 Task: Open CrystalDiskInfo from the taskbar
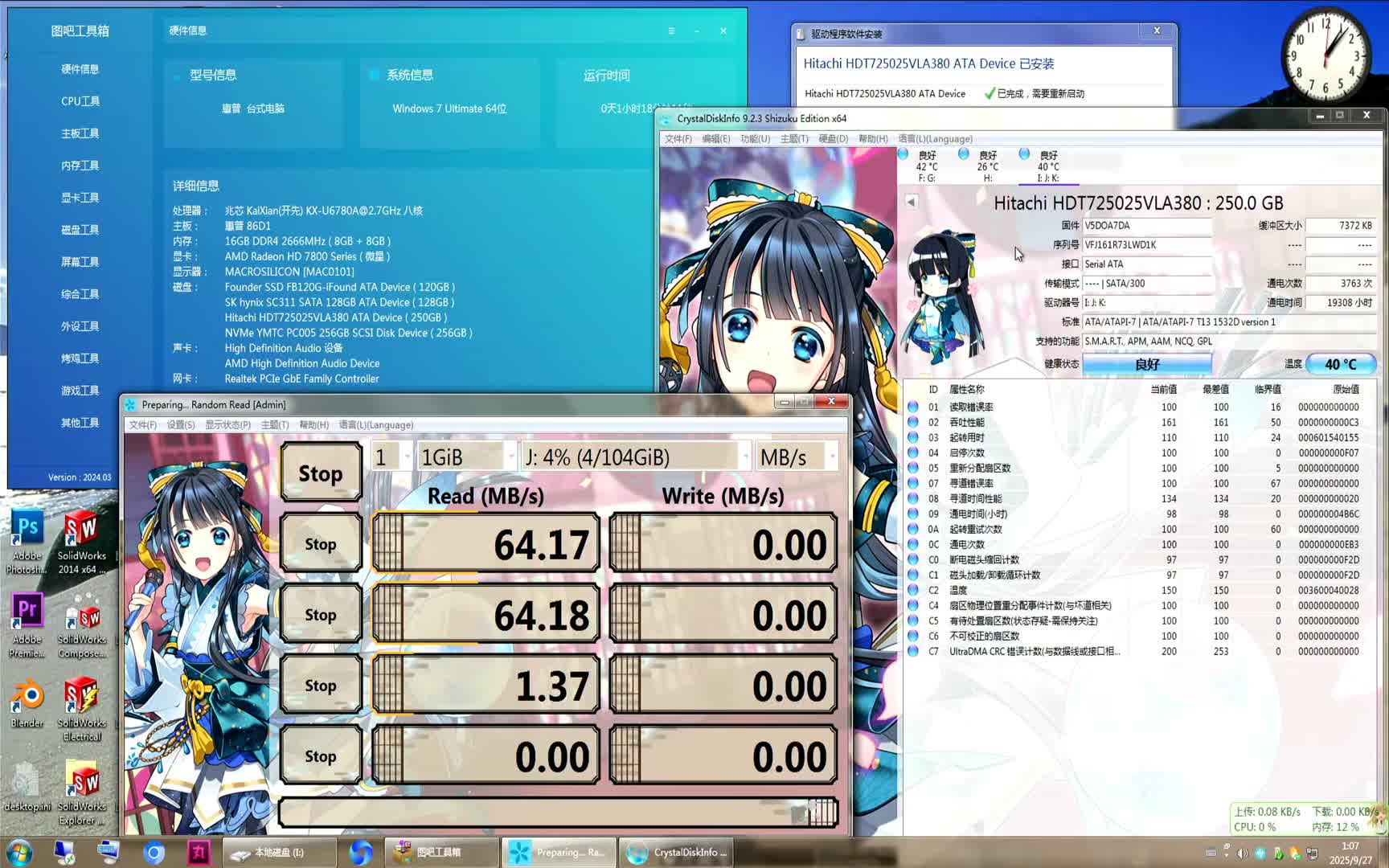677,852
